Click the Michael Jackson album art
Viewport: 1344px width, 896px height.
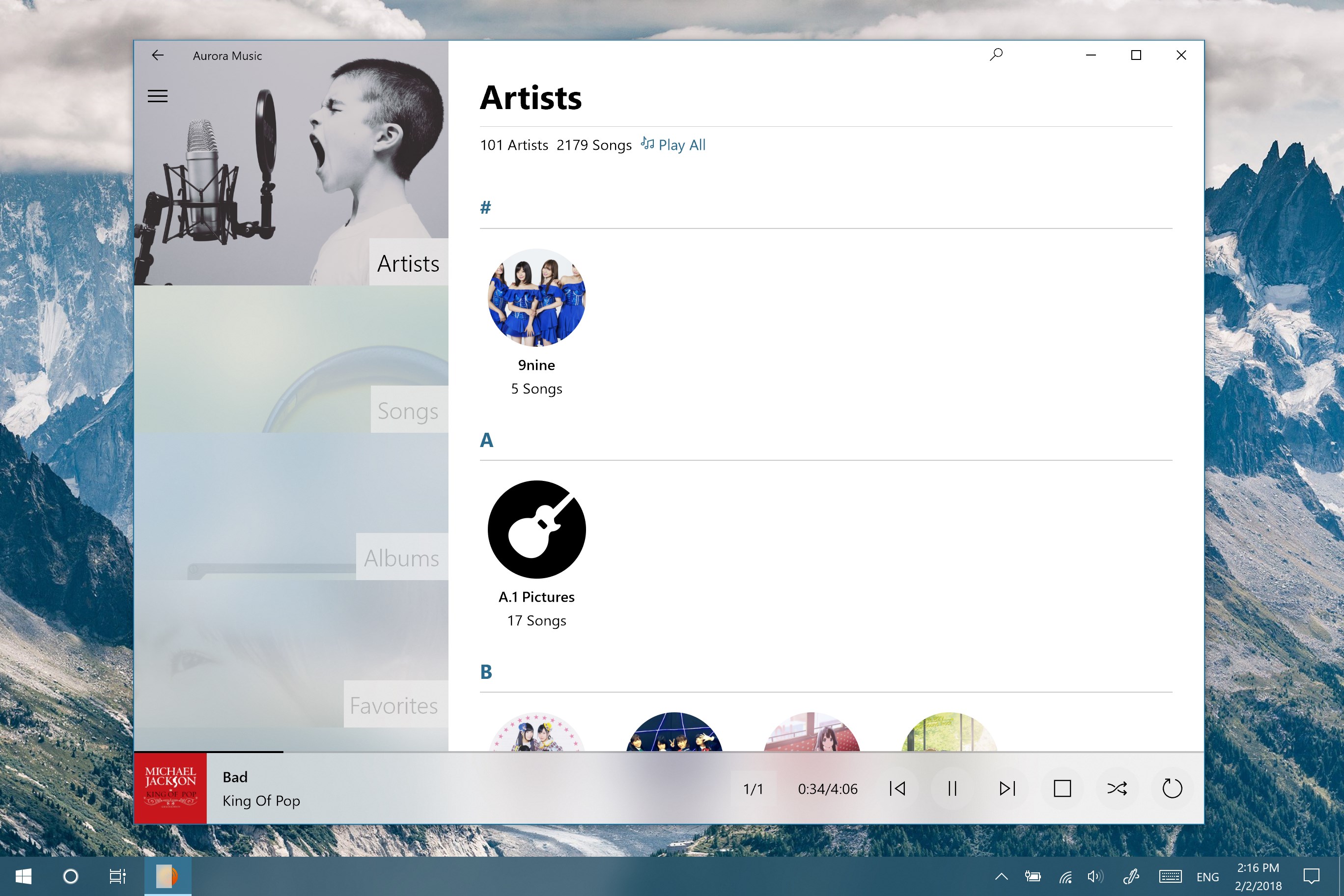pyautogui.click(x=170, y=788)
